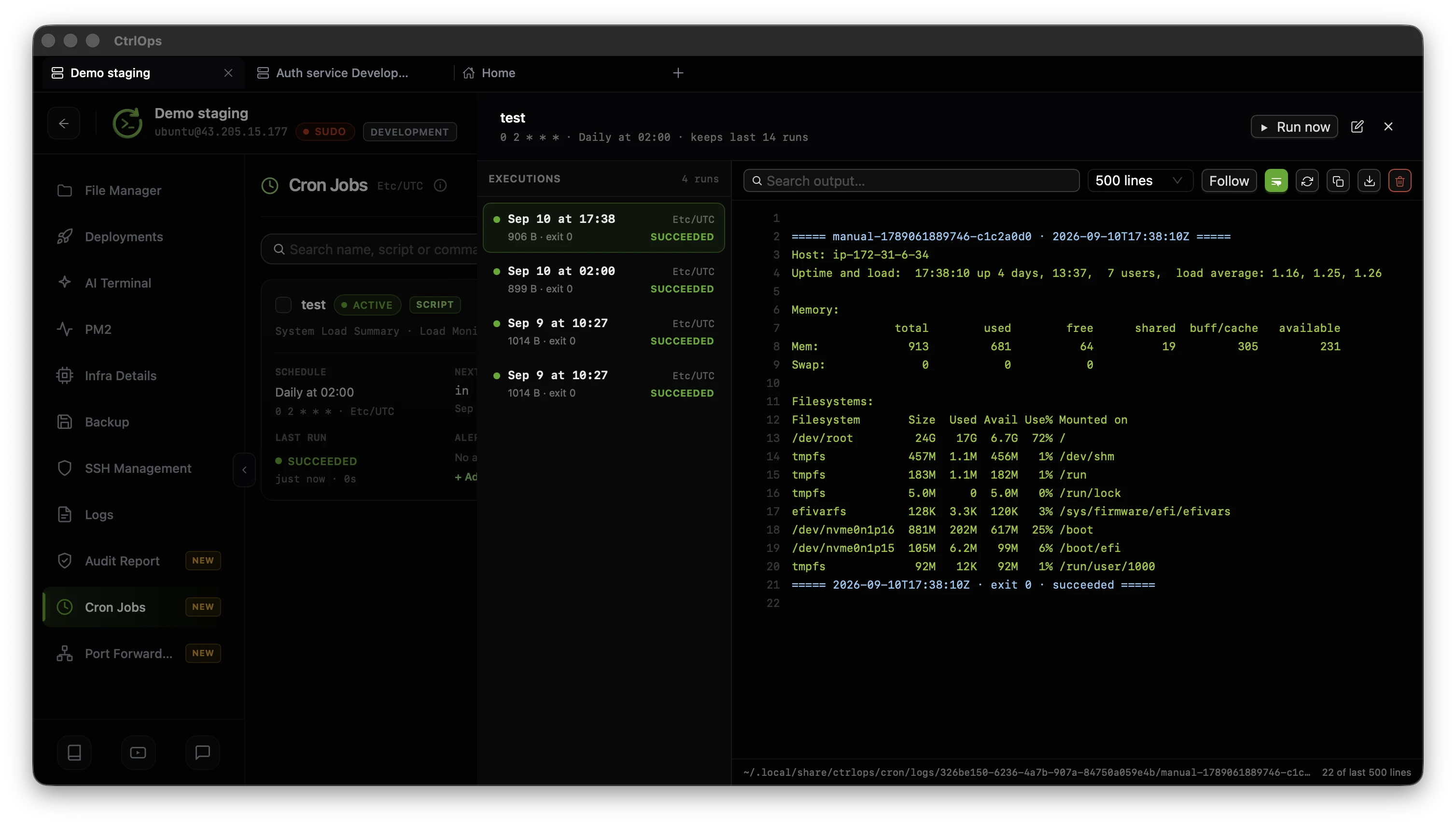Collapse the sidebar with the chevron

point(244,470)
